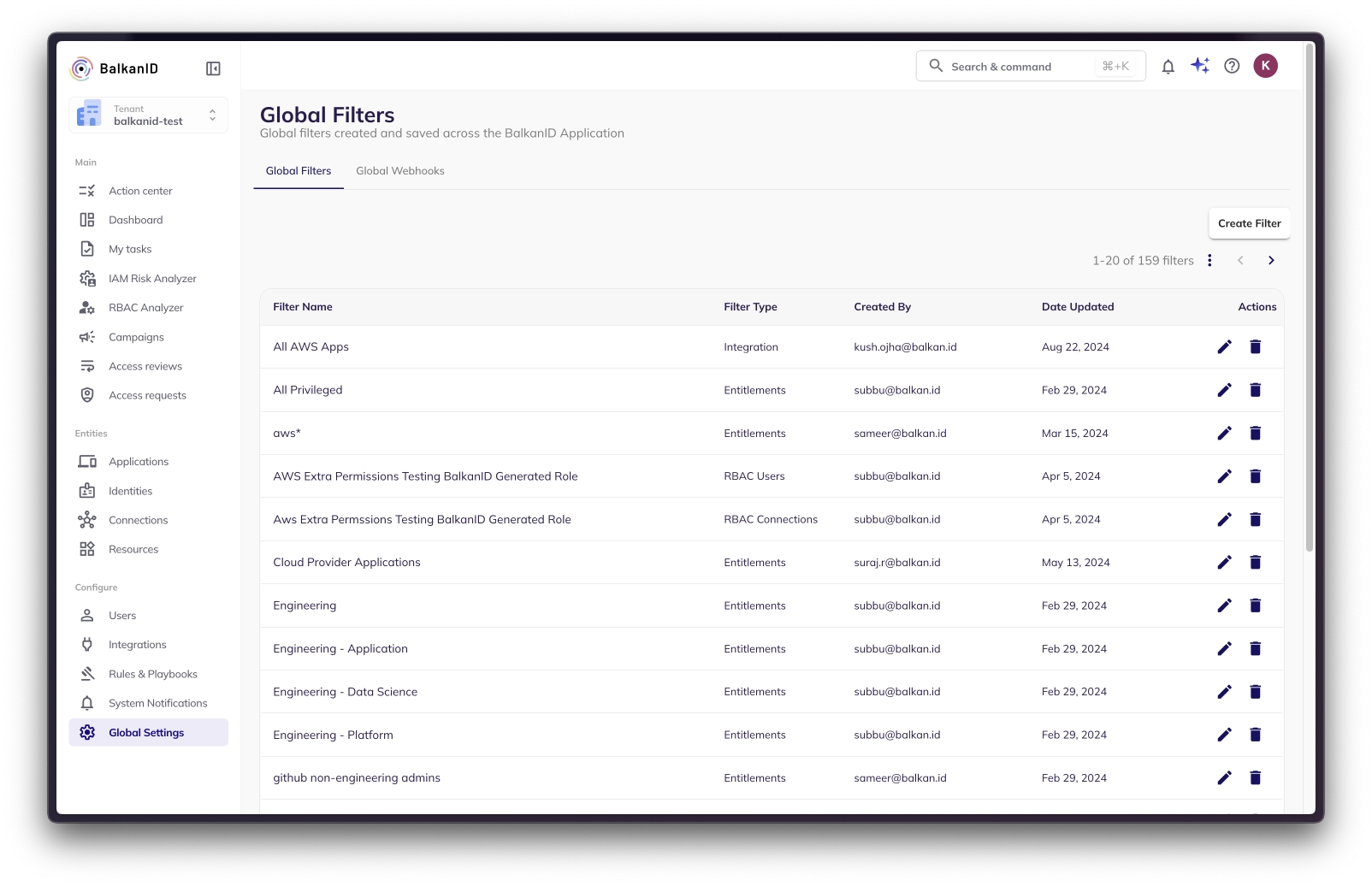Edit the RBAC Users filter row
Image resolution: width=1372 pixels, height=886 pixels.
coord(1225,476)
